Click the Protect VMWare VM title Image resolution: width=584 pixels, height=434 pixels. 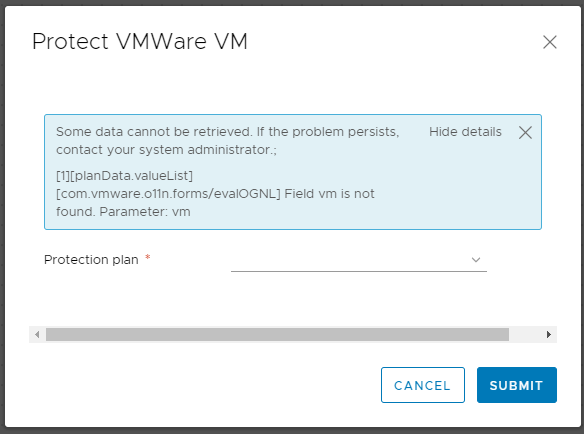point(140,41)
